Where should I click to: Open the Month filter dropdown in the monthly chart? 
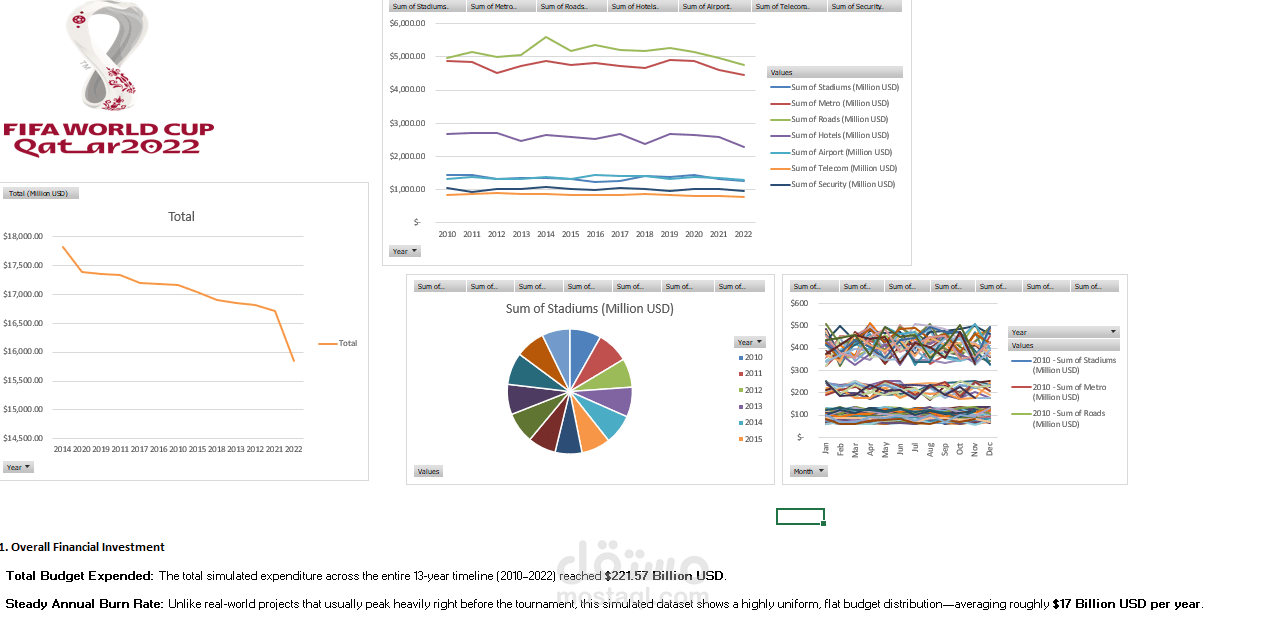[x=809, y=471]
